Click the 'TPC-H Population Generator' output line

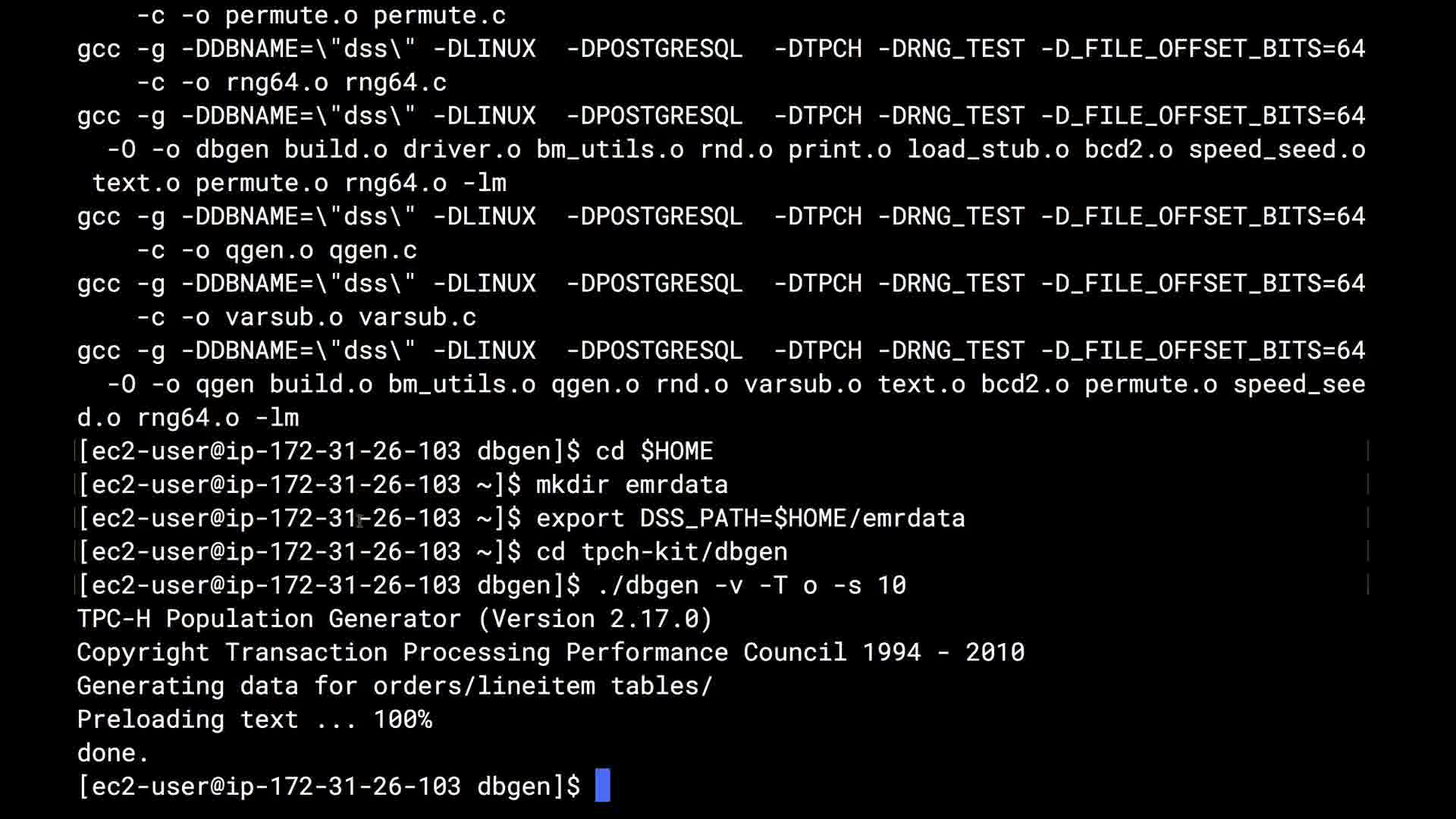click(268, 619)
